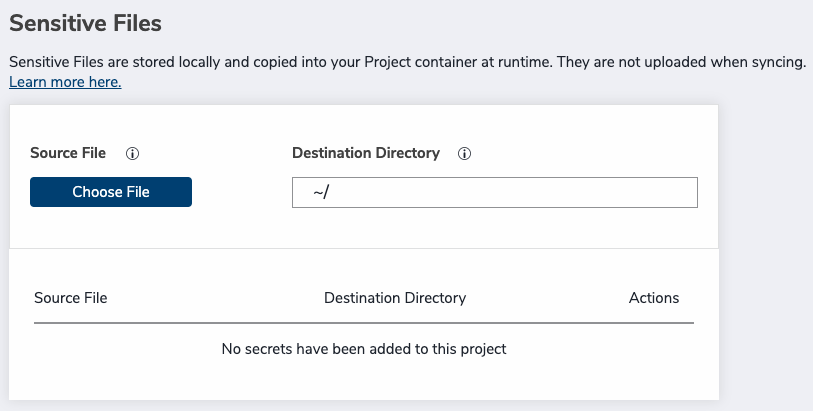
Task: Click the empty space right of the "~/" text
Action: pos(520,192)
